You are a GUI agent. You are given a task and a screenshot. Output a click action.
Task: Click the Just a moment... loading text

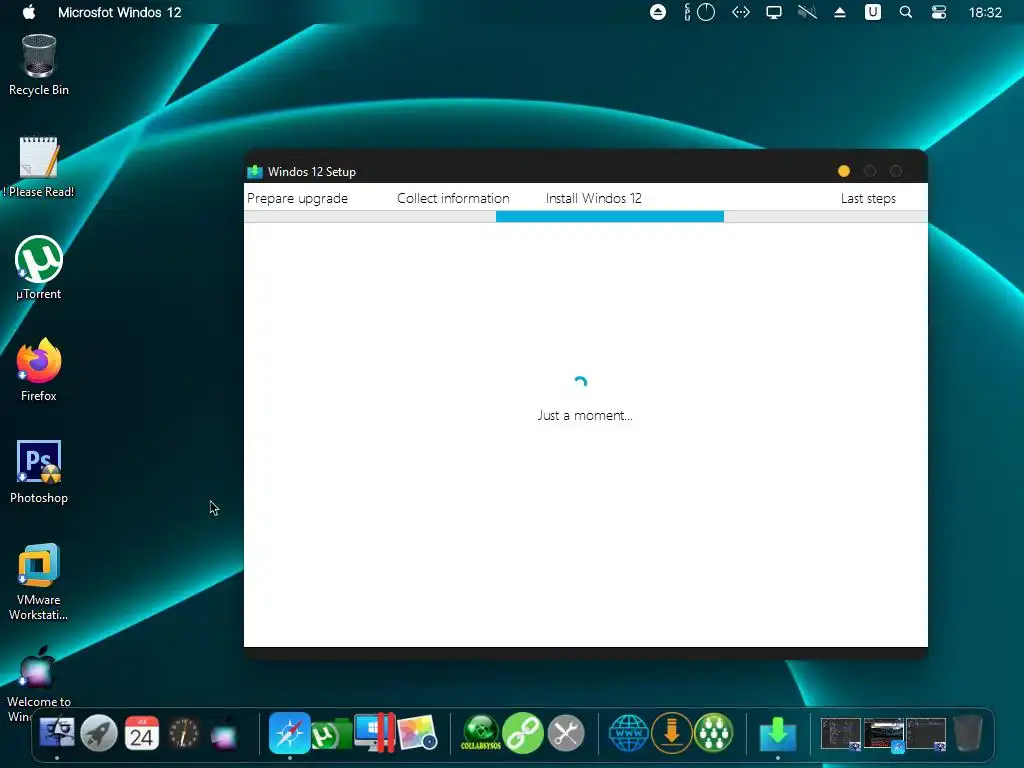pos(585,415)
